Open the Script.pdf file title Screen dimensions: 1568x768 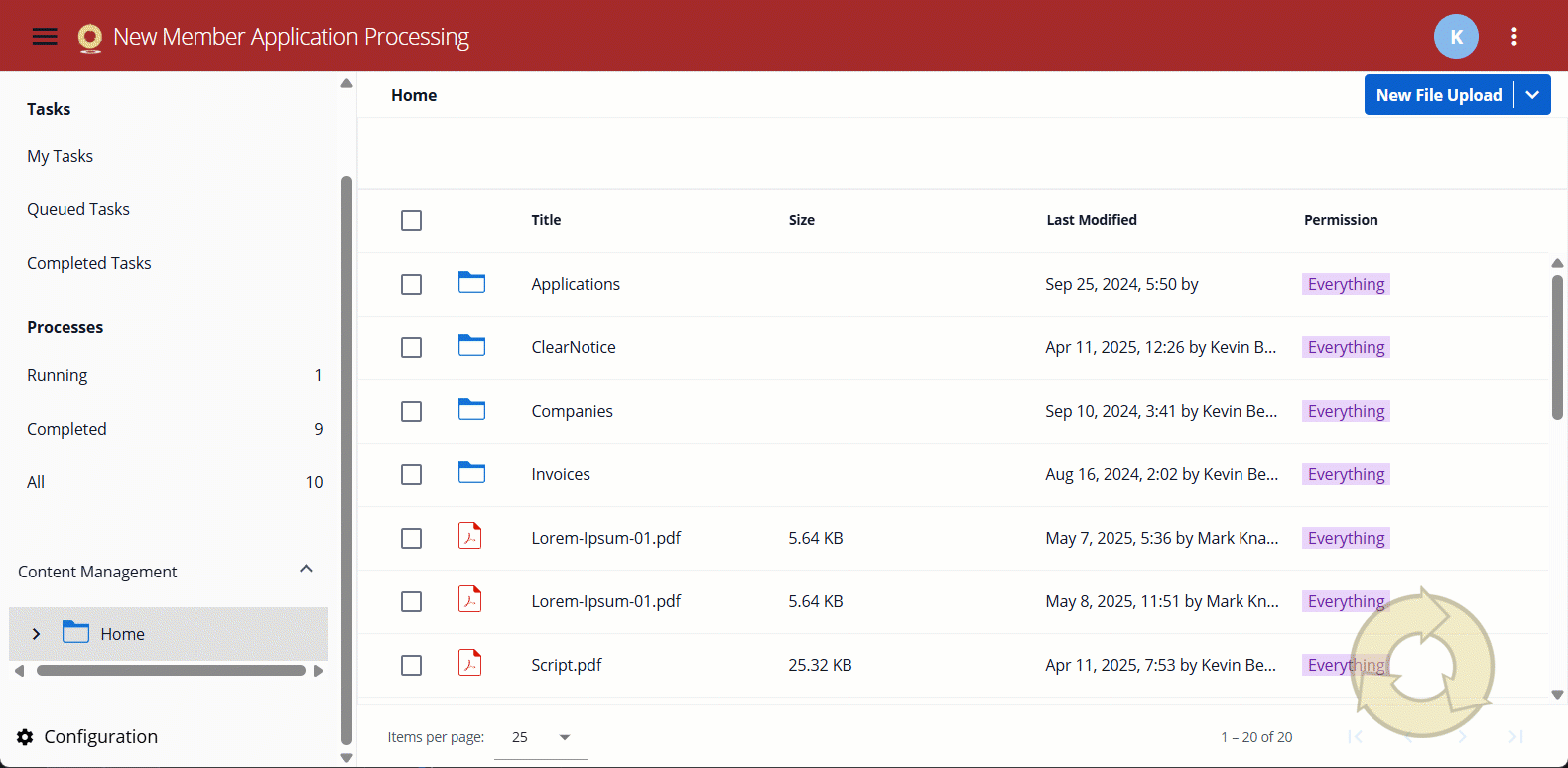point(567,665)
